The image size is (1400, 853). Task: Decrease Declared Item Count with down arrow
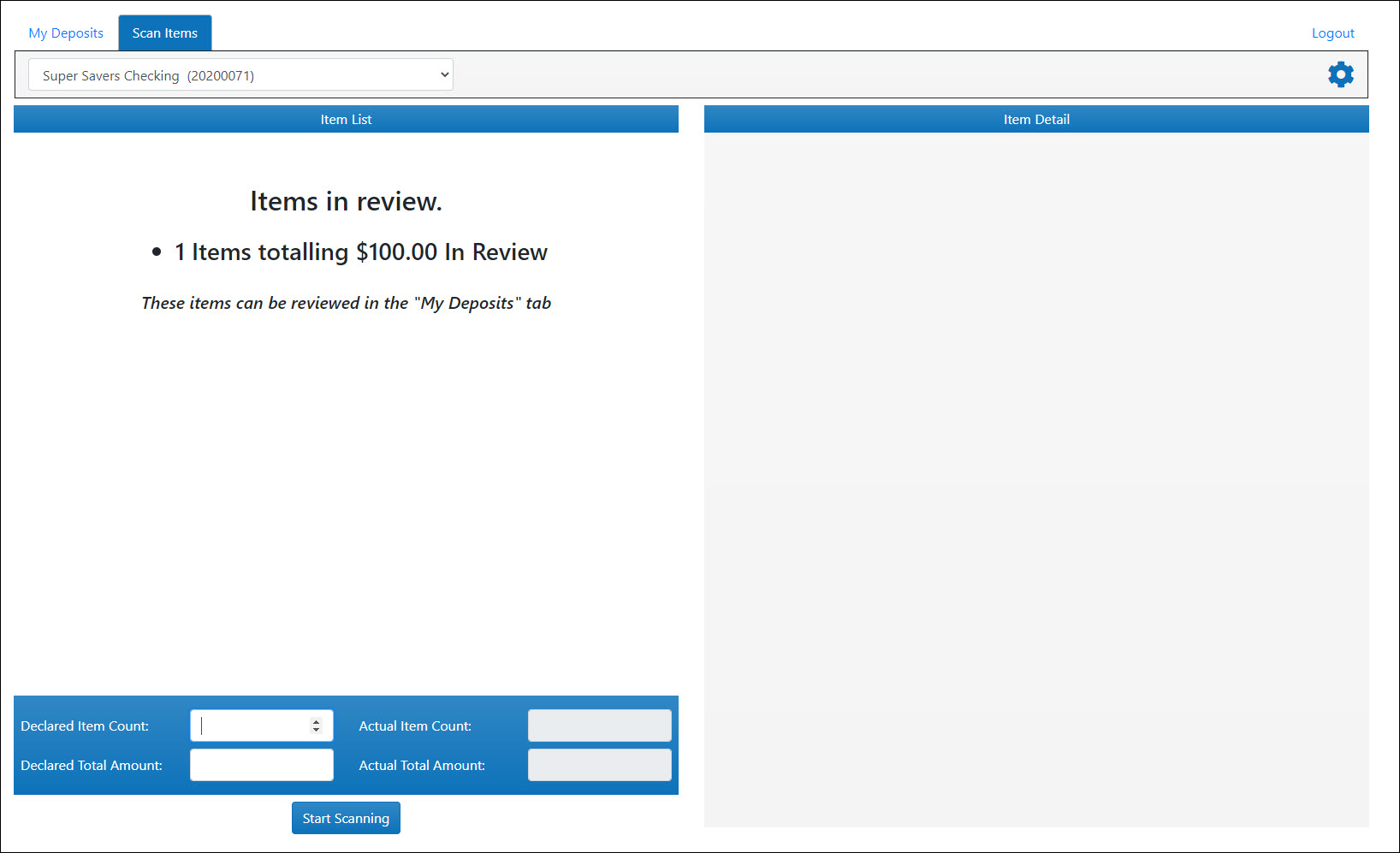coord(317,730)
